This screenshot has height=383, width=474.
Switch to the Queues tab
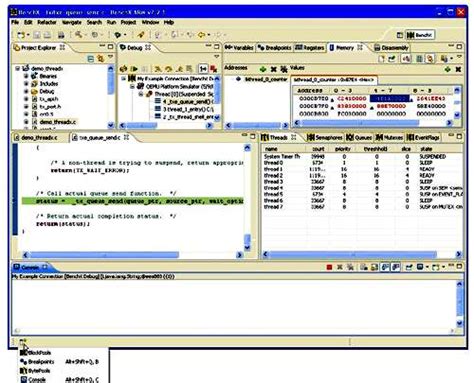[359, 137]
